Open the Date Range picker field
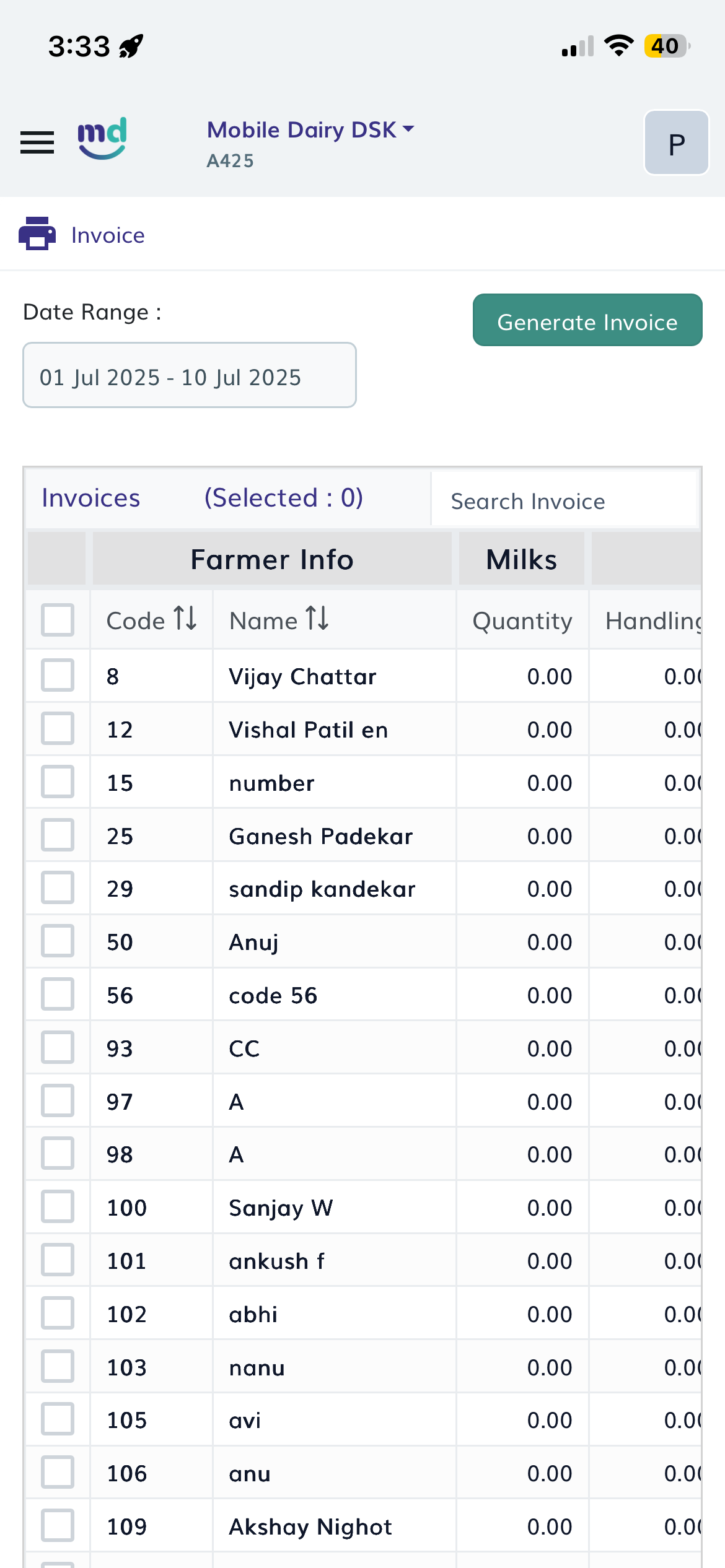Viewport: 725px width, 1568px height. (190, 375)
